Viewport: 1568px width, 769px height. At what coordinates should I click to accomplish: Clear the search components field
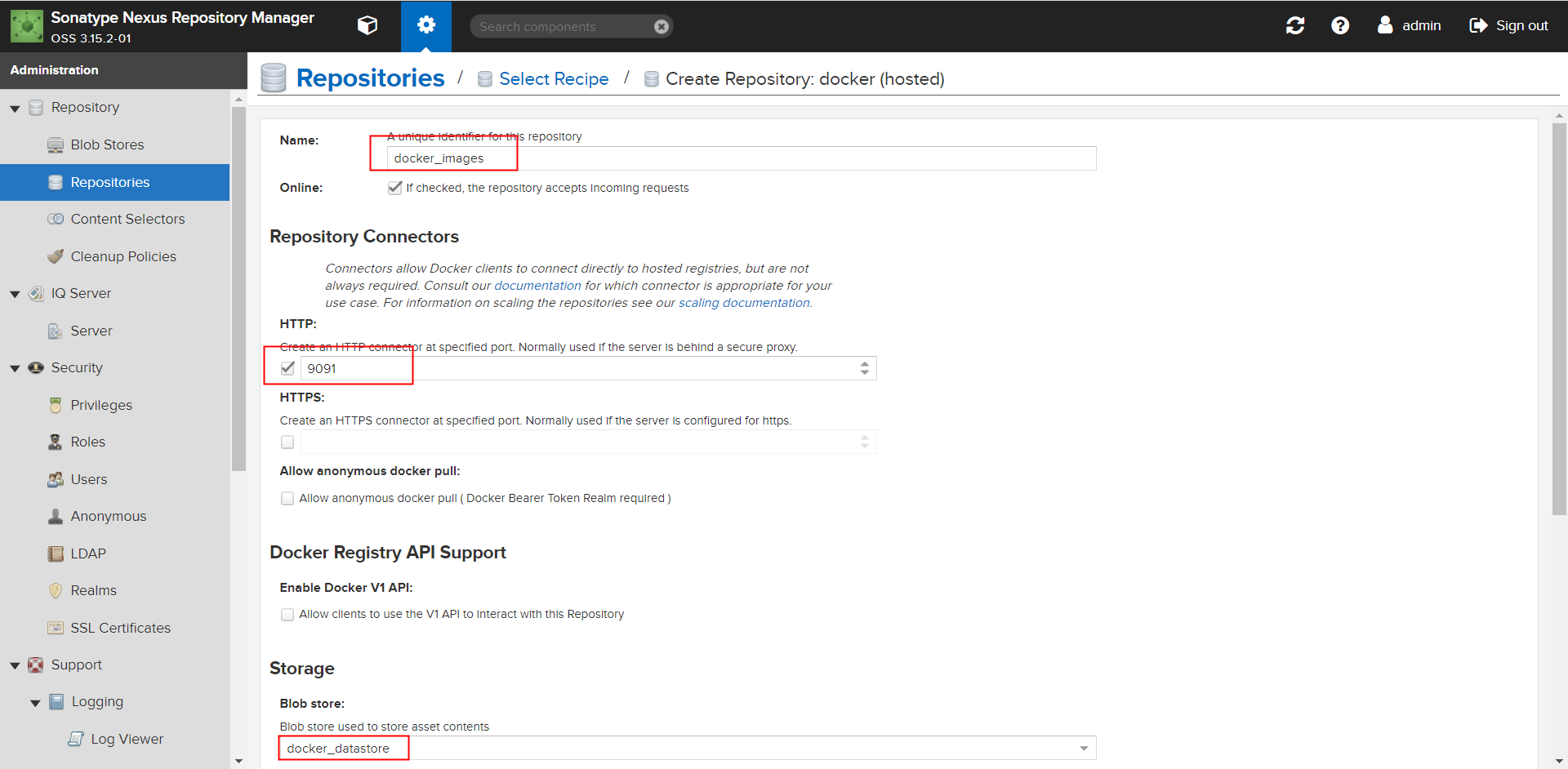tap(661, 27)
